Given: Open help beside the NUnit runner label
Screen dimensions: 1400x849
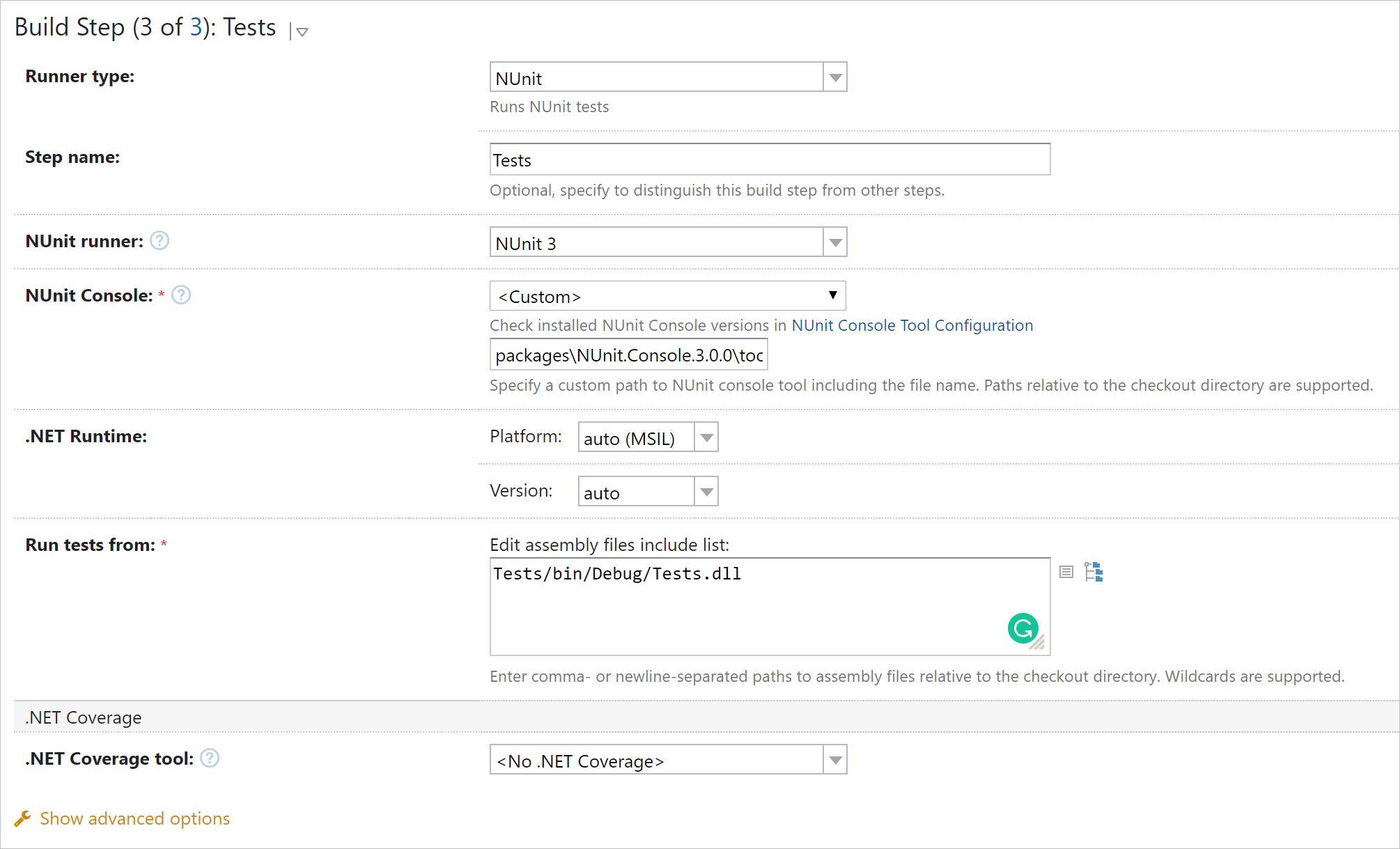Looking at the screenshot, I should (159, 240).
